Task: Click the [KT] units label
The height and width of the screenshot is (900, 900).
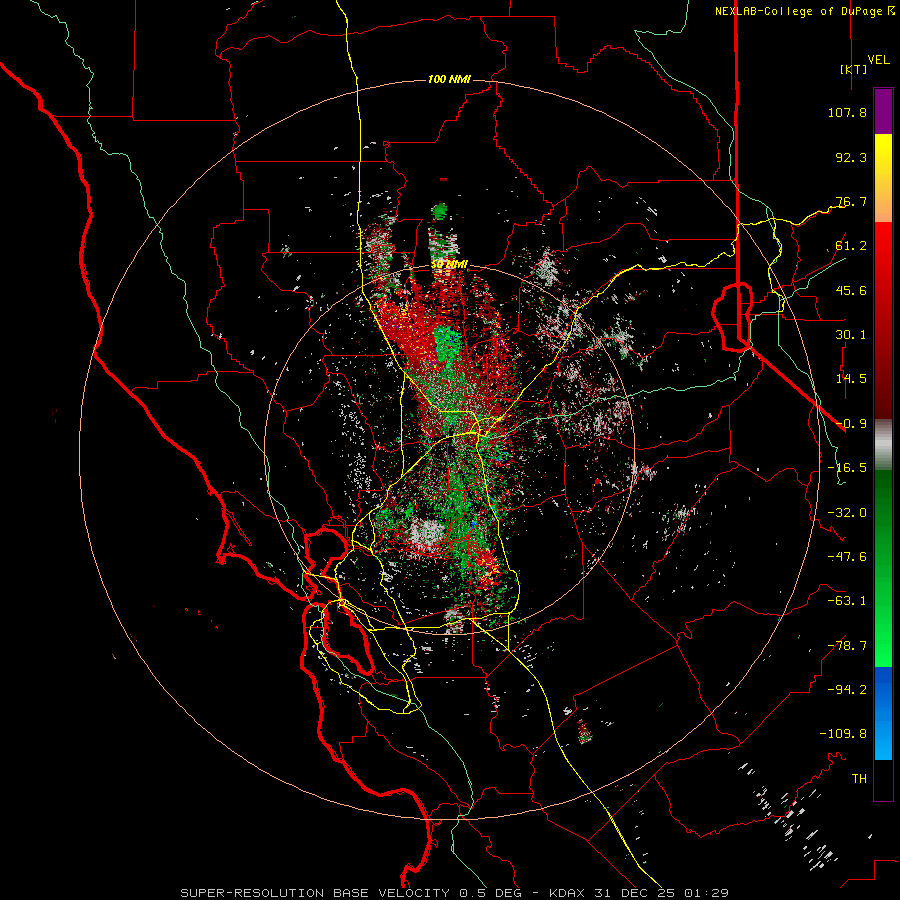Action: 854,69
